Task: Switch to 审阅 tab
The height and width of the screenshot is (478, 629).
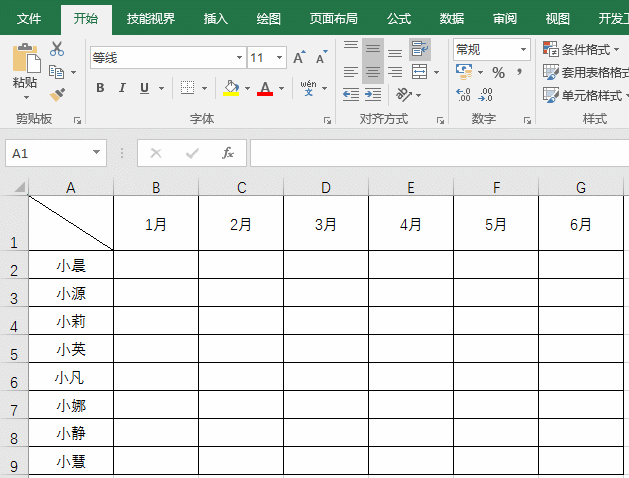Action: pos(505,18)
